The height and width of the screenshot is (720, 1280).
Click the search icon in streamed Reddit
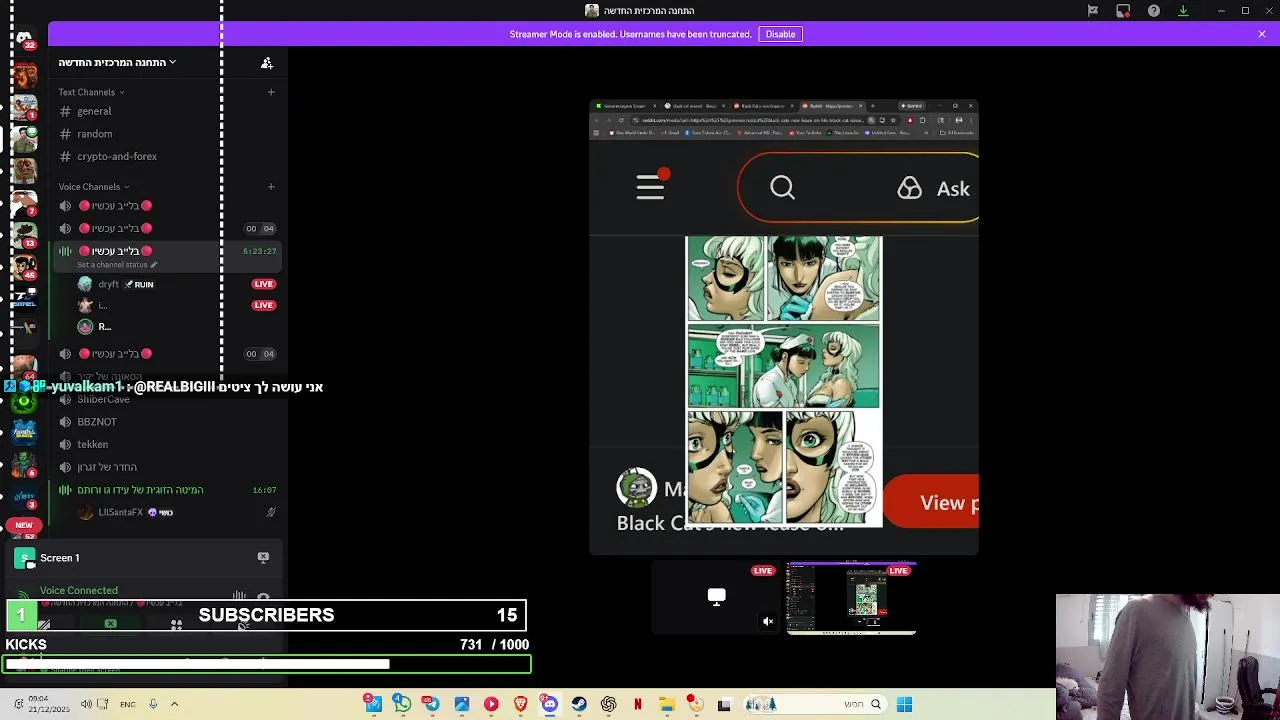point(782,188)
